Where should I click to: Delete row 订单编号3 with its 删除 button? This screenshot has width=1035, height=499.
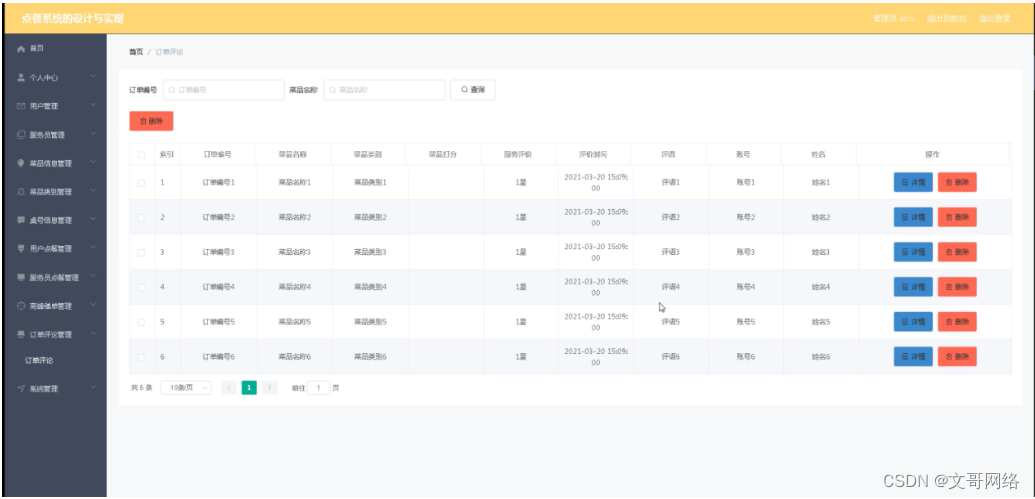(957, 252)
